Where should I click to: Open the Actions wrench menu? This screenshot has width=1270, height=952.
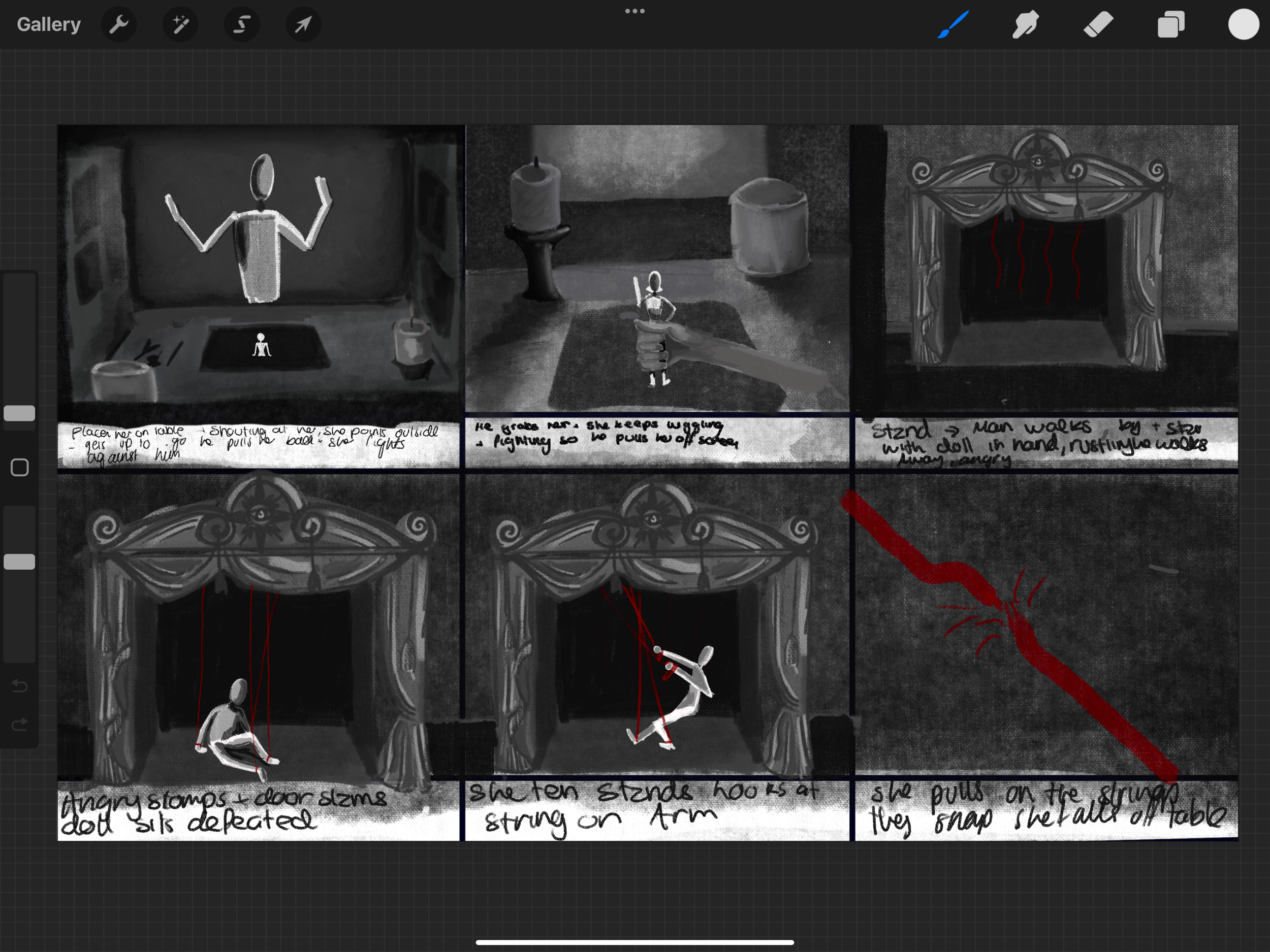[x=119, y=25]
